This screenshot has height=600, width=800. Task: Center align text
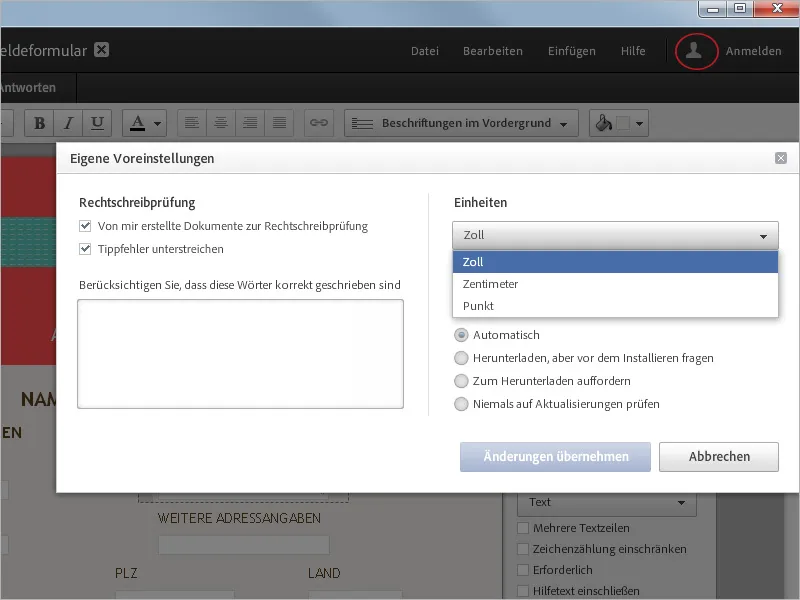[x=221, y=123]
